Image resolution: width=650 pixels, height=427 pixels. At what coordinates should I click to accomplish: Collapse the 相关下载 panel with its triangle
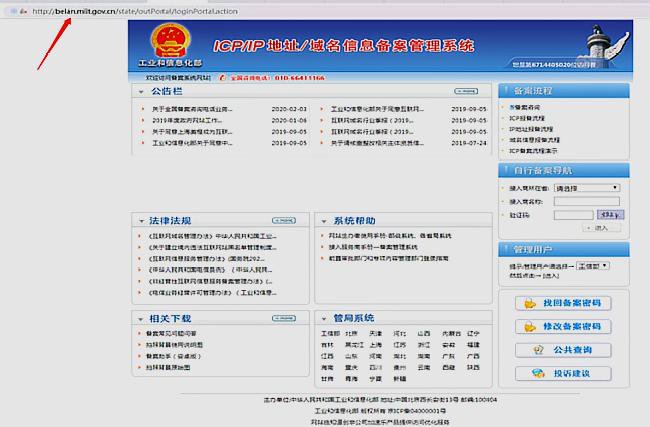tap(141, 319)
